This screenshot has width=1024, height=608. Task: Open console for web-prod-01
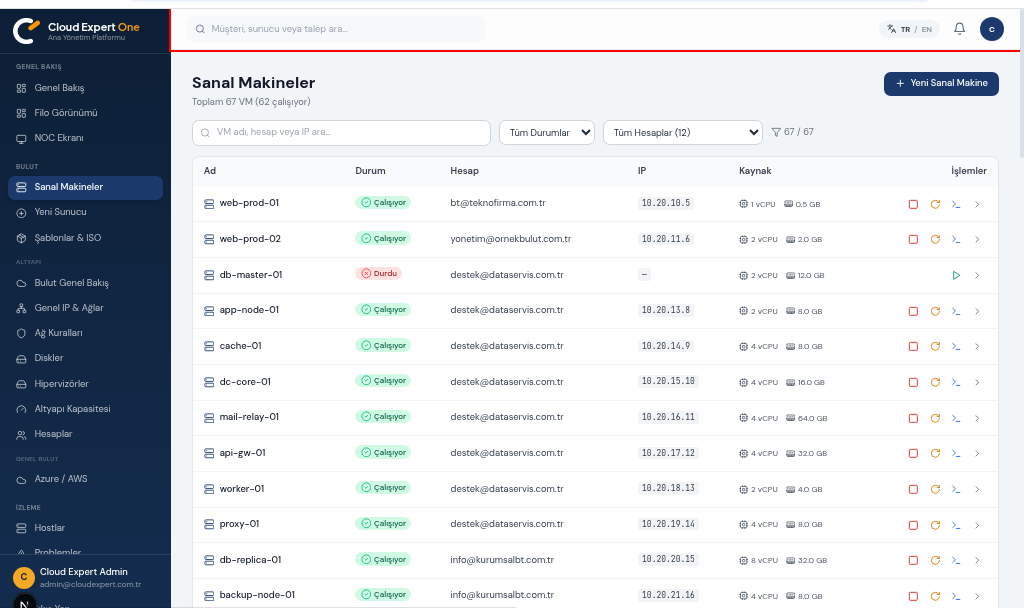pos(956,204)
